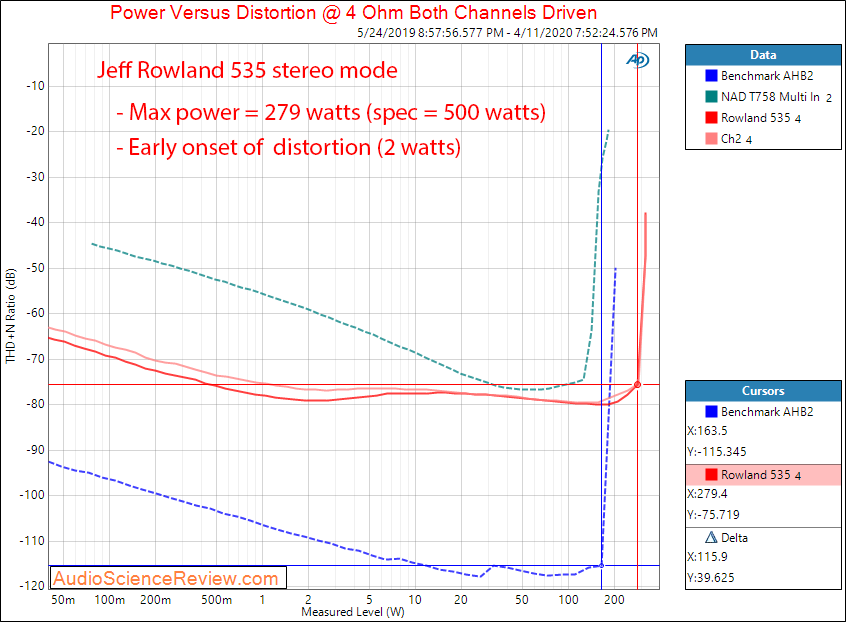
Task: Click the X:163.5 cursor value
Action: (x=707, y=431)
